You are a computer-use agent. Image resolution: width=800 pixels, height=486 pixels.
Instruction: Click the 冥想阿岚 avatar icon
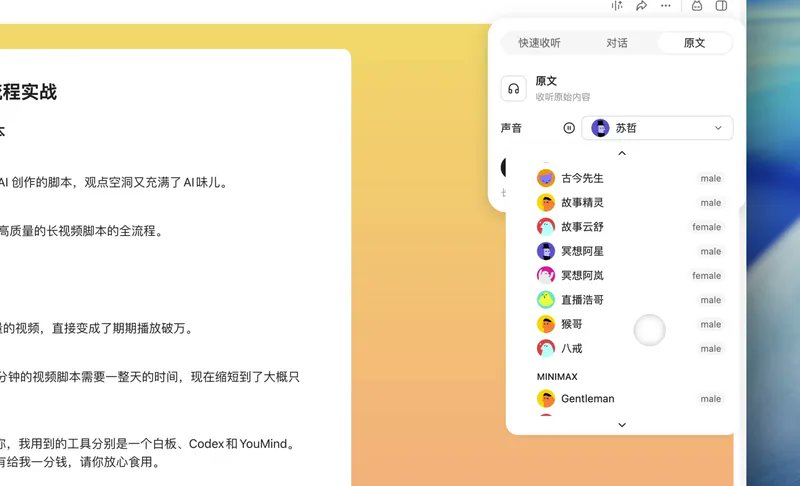click(546, 275)
